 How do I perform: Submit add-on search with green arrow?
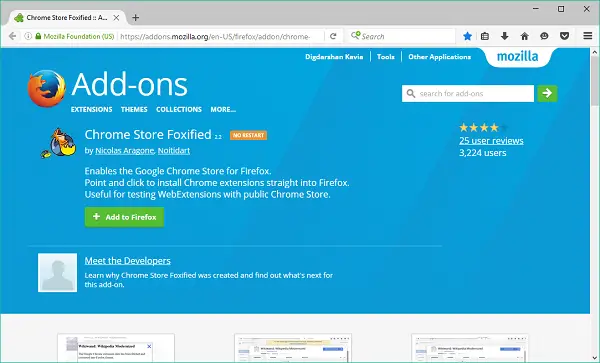[547, 93]
